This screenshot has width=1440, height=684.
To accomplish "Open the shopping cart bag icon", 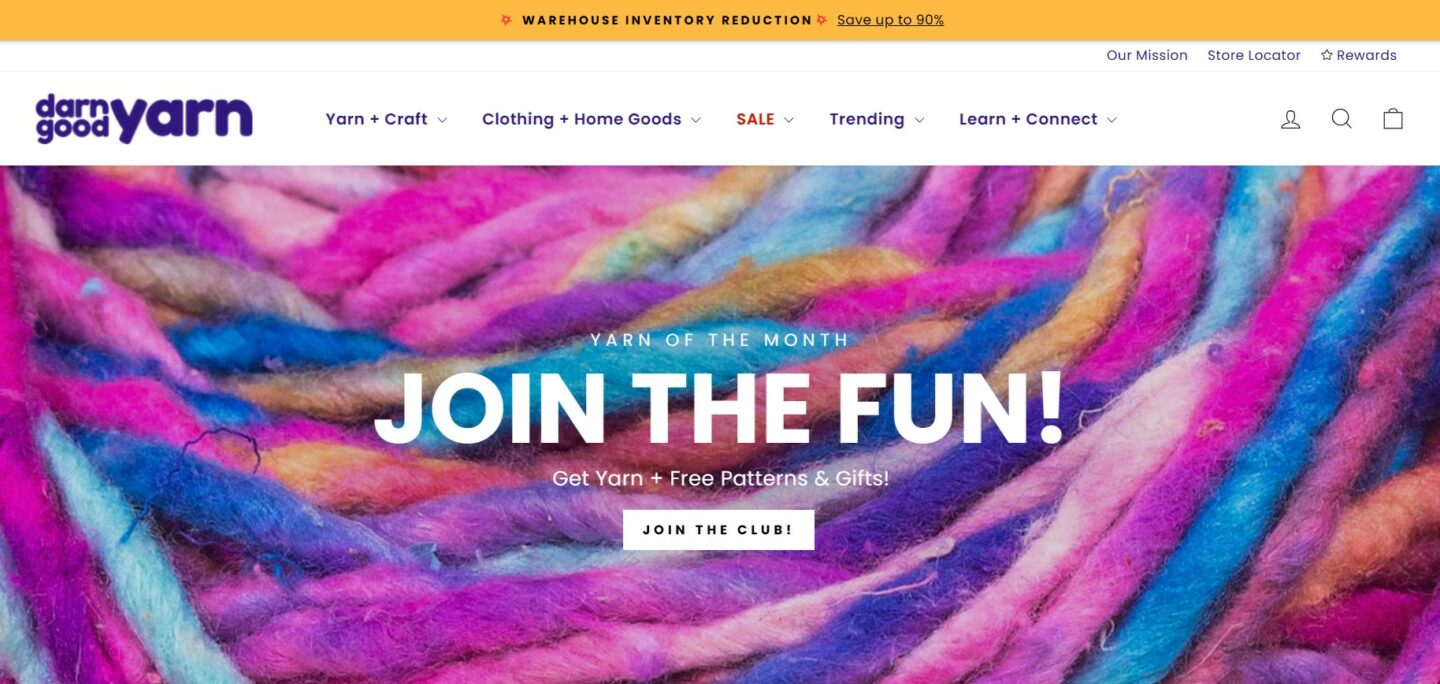I will coord(1393,119).
